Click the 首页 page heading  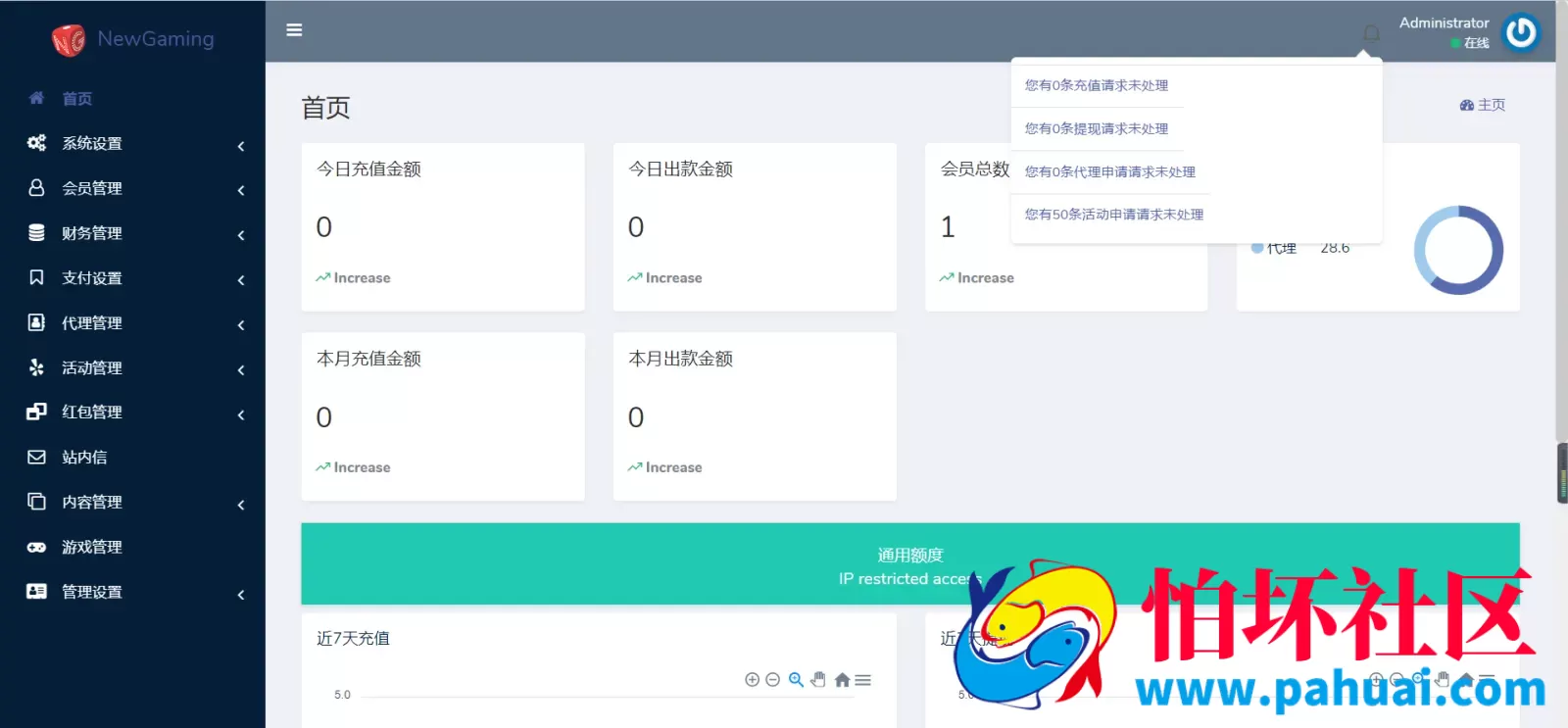tap(325, 108)
